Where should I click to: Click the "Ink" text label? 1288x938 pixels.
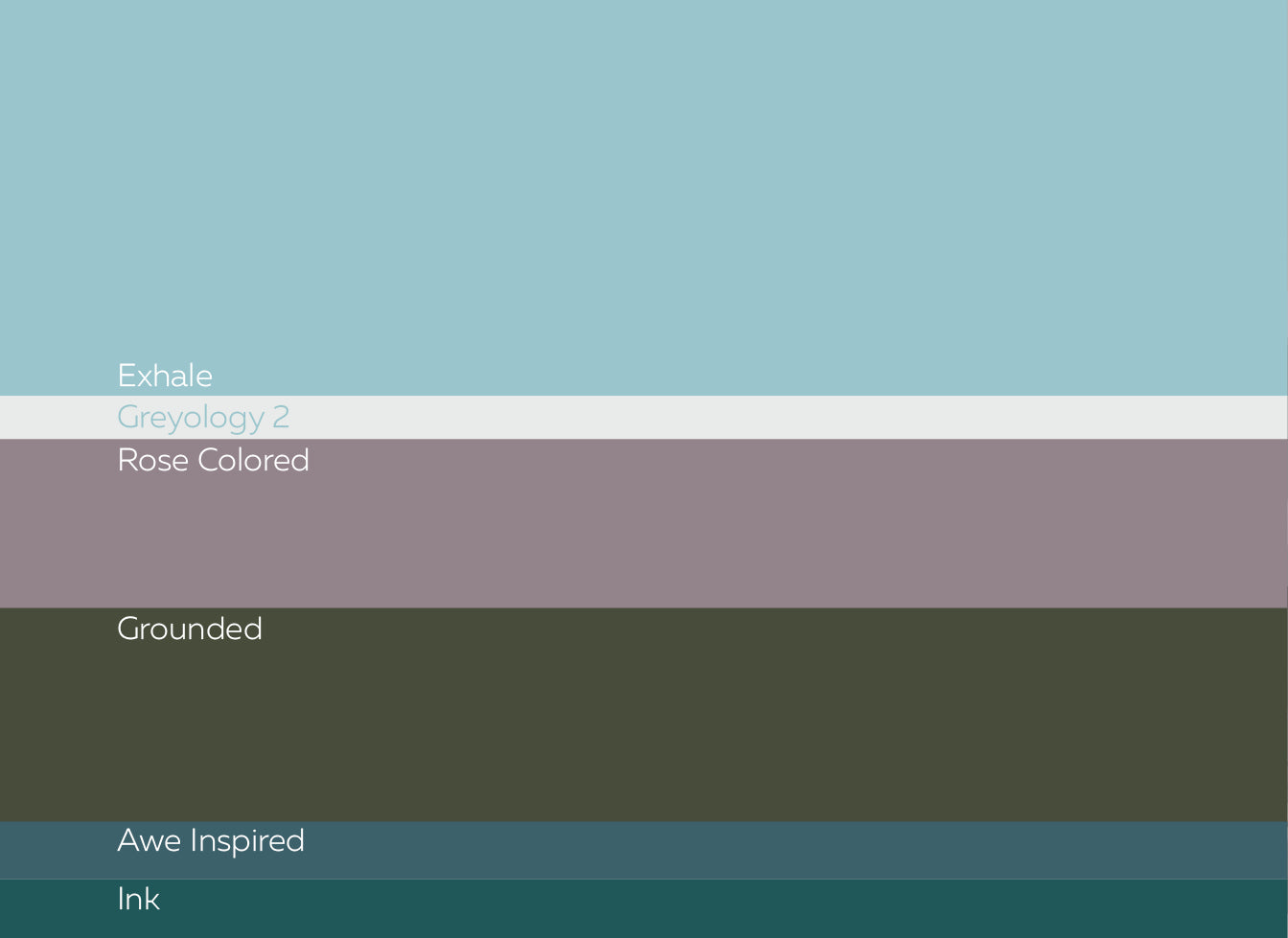point(138,899)
